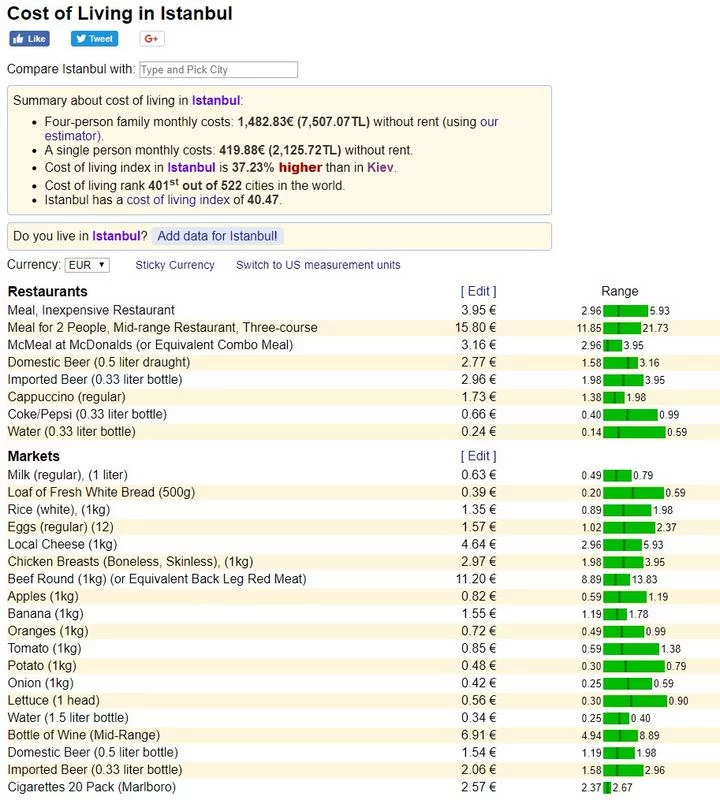The width and height of the screenshot is (720, 800).
Task: Select the 'Local Cheese (1kg)' label
Action: (62, 544)
